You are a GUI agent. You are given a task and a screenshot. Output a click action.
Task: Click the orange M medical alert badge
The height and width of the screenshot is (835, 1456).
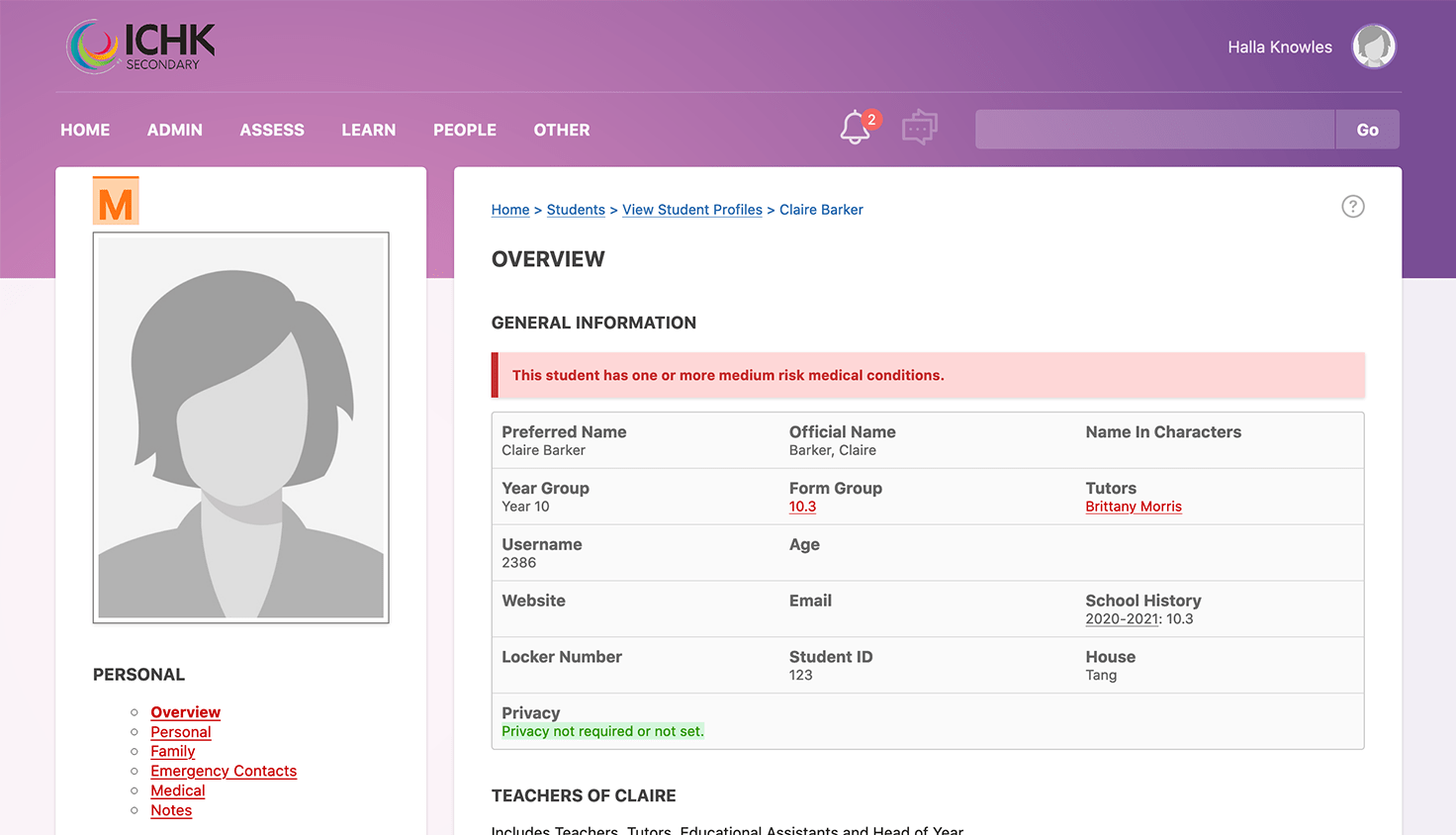(116, 201)
